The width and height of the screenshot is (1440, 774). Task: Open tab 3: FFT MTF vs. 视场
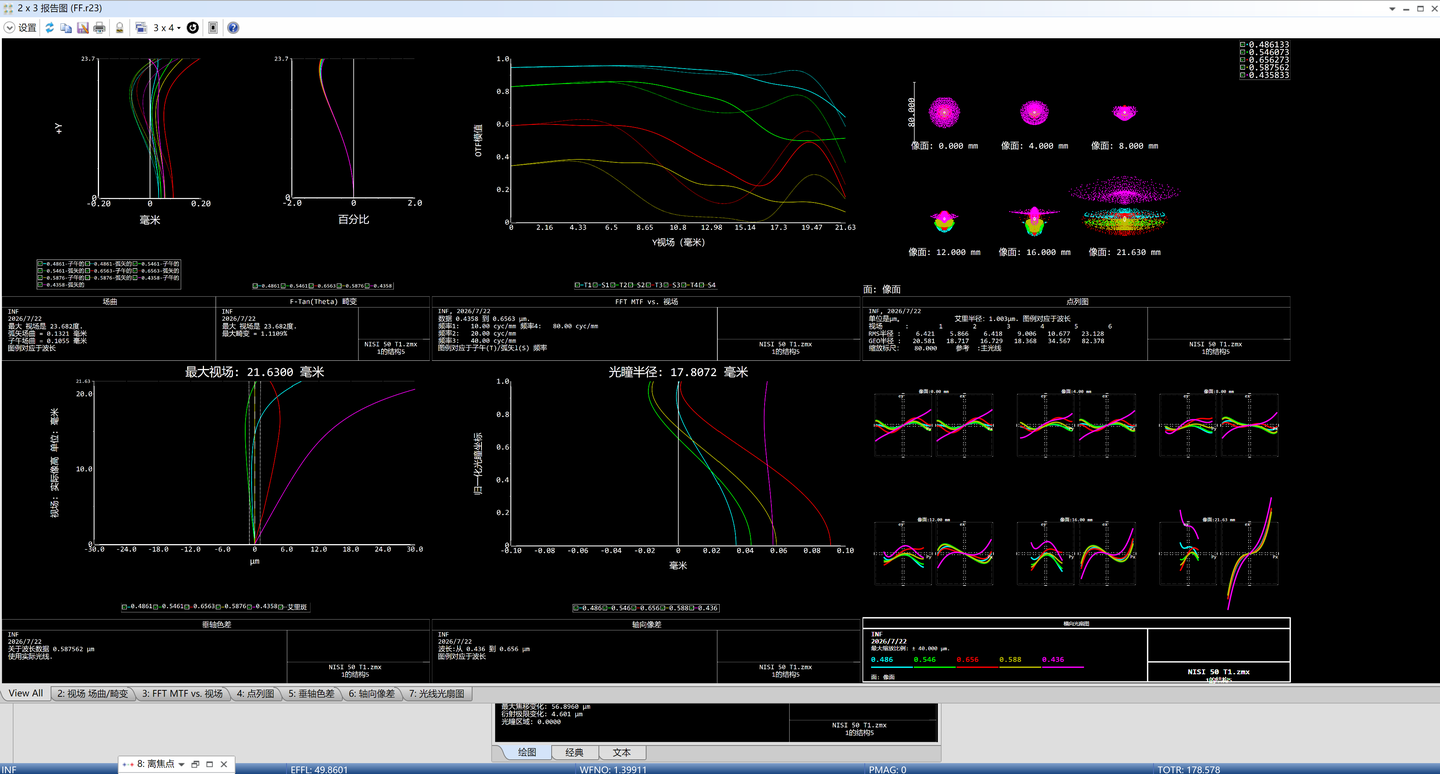coord(182,693)
